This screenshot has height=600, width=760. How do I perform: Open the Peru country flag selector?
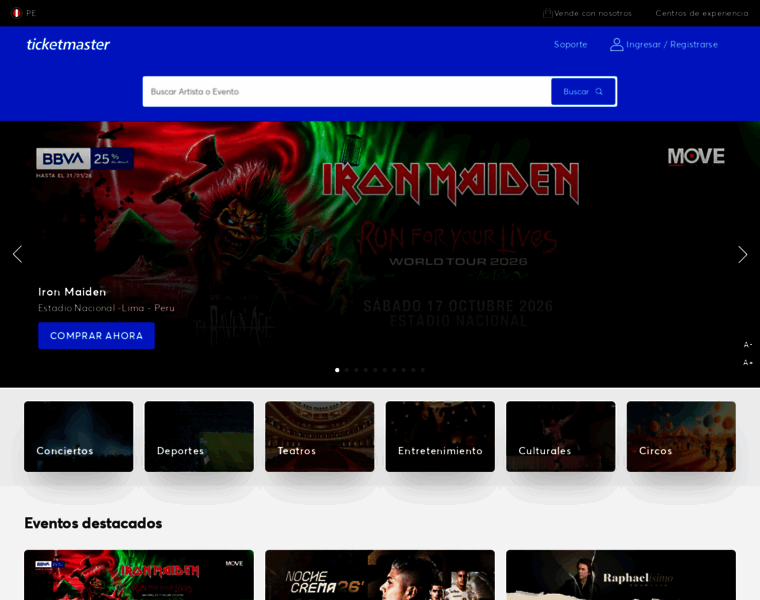point(16,13)
